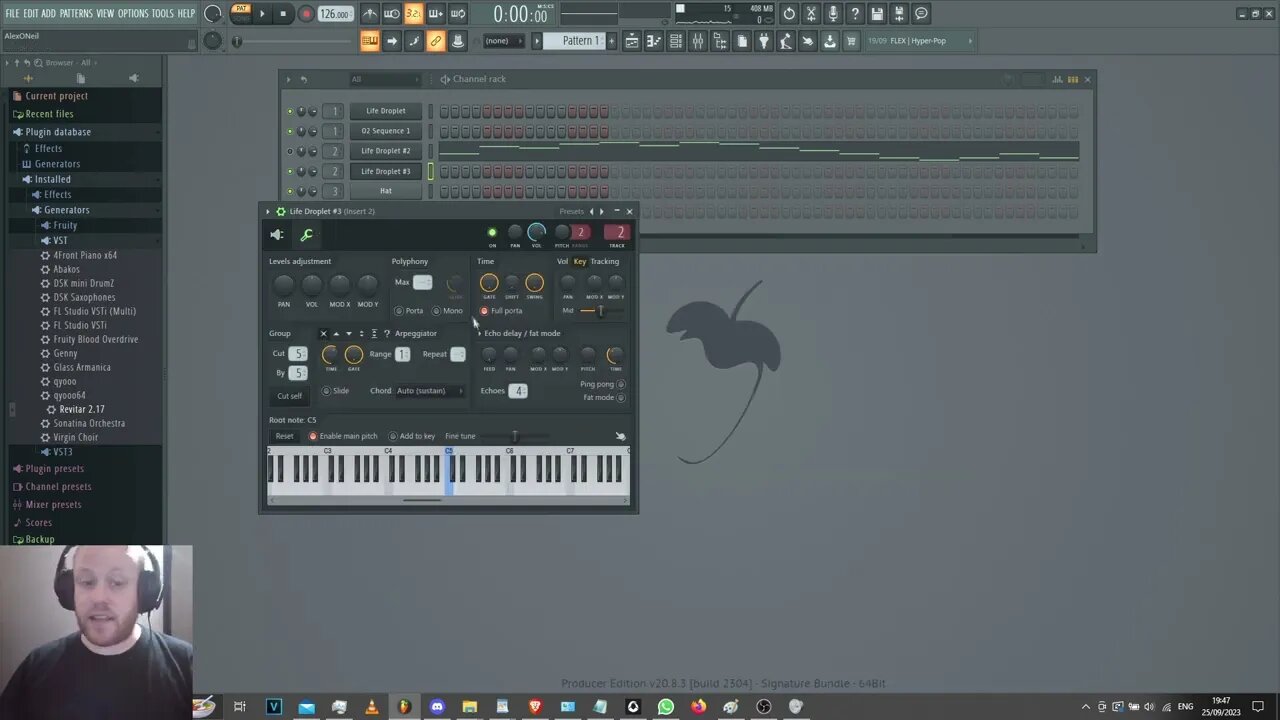The width and height of the screenshot is (1280, 720).
Task: Click the Reset root note button
Action: point(285,436)
